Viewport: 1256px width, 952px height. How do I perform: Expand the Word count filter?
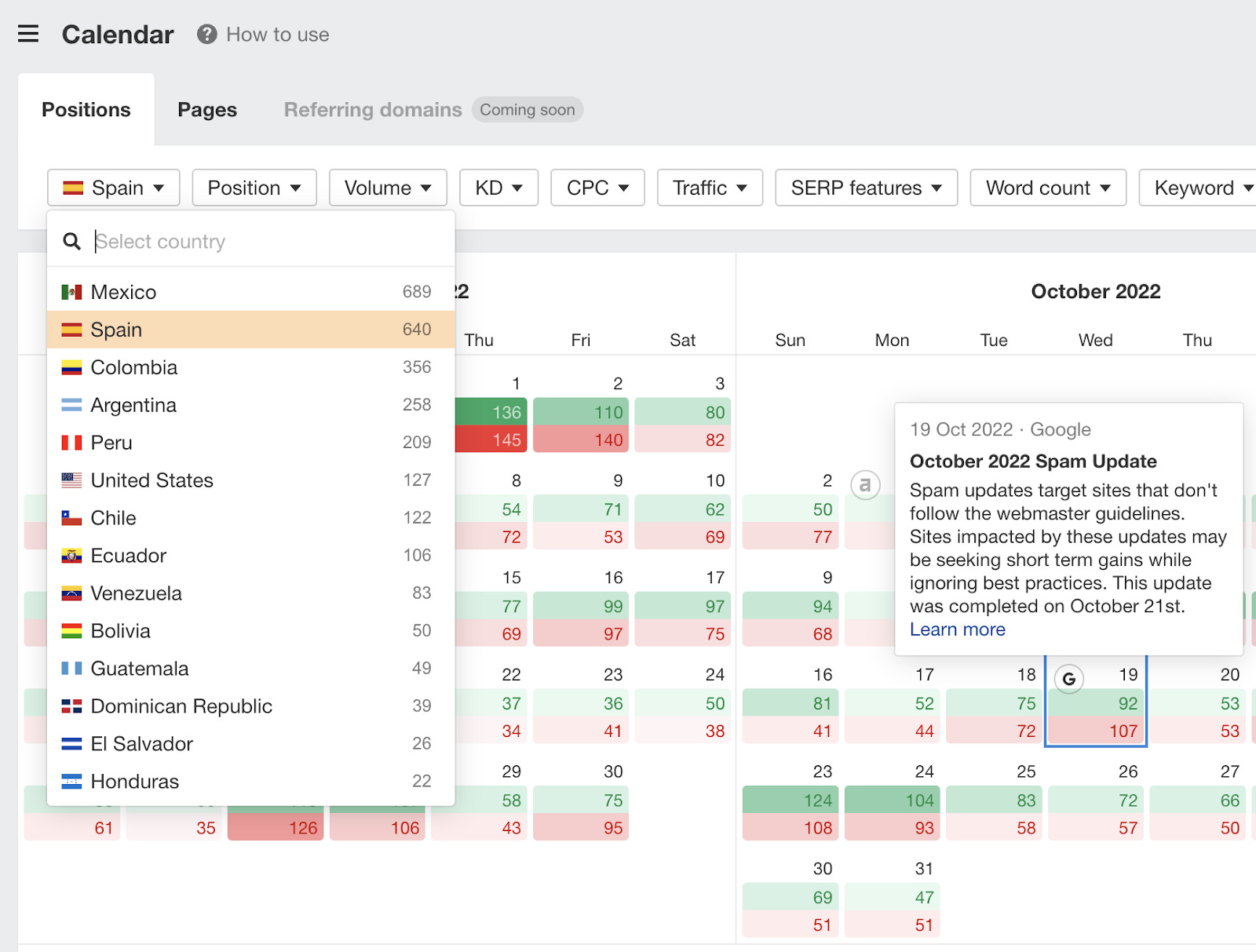[1048, 188]
